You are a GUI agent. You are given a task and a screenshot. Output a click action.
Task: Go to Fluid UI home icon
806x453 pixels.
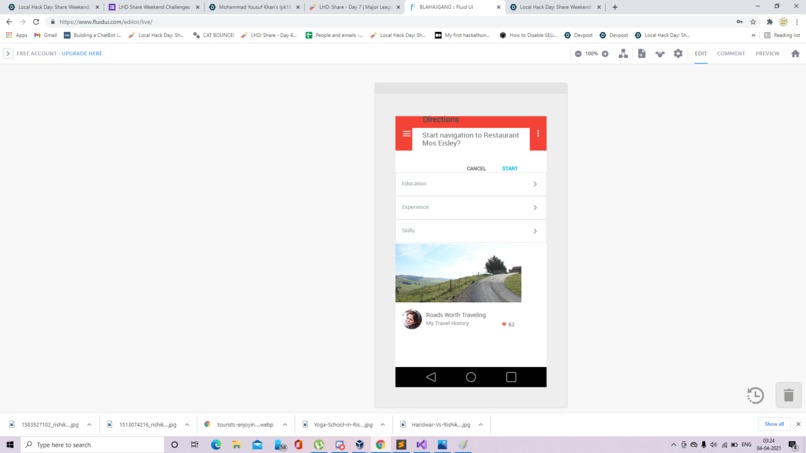coord(795,53)
